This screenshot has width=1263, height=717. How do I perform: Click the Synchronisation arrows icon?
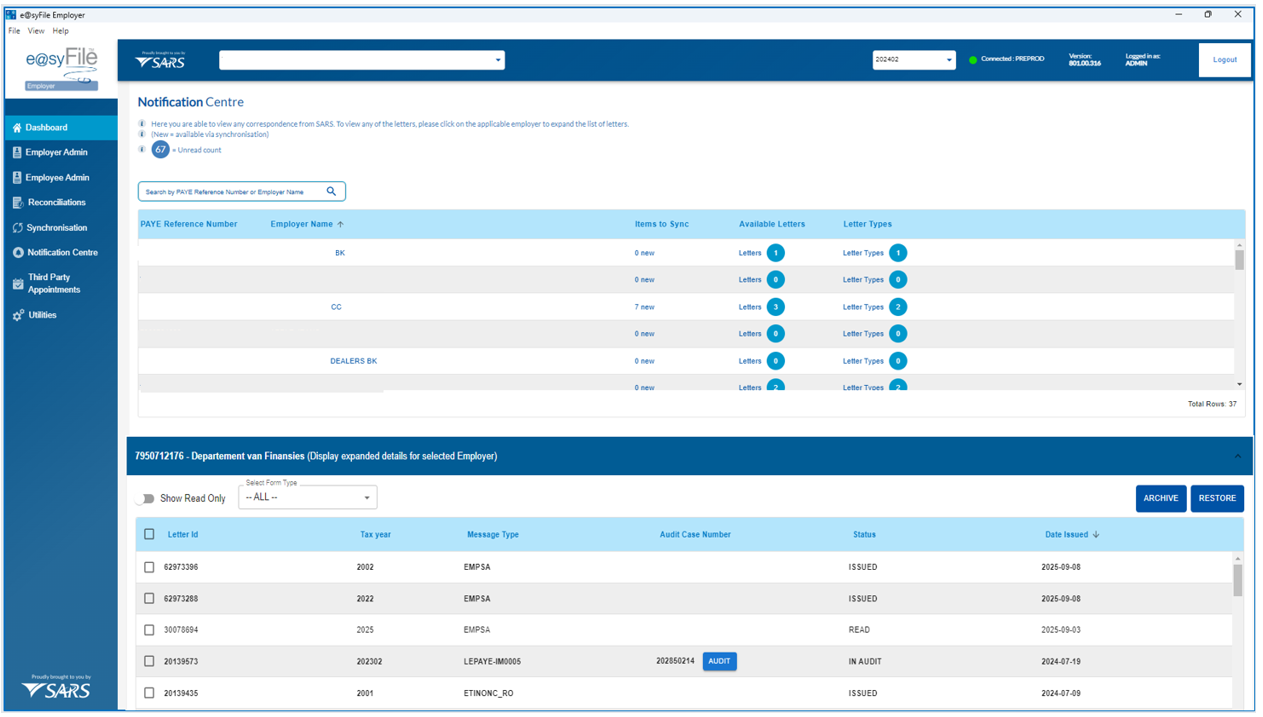tap(17, 228)
